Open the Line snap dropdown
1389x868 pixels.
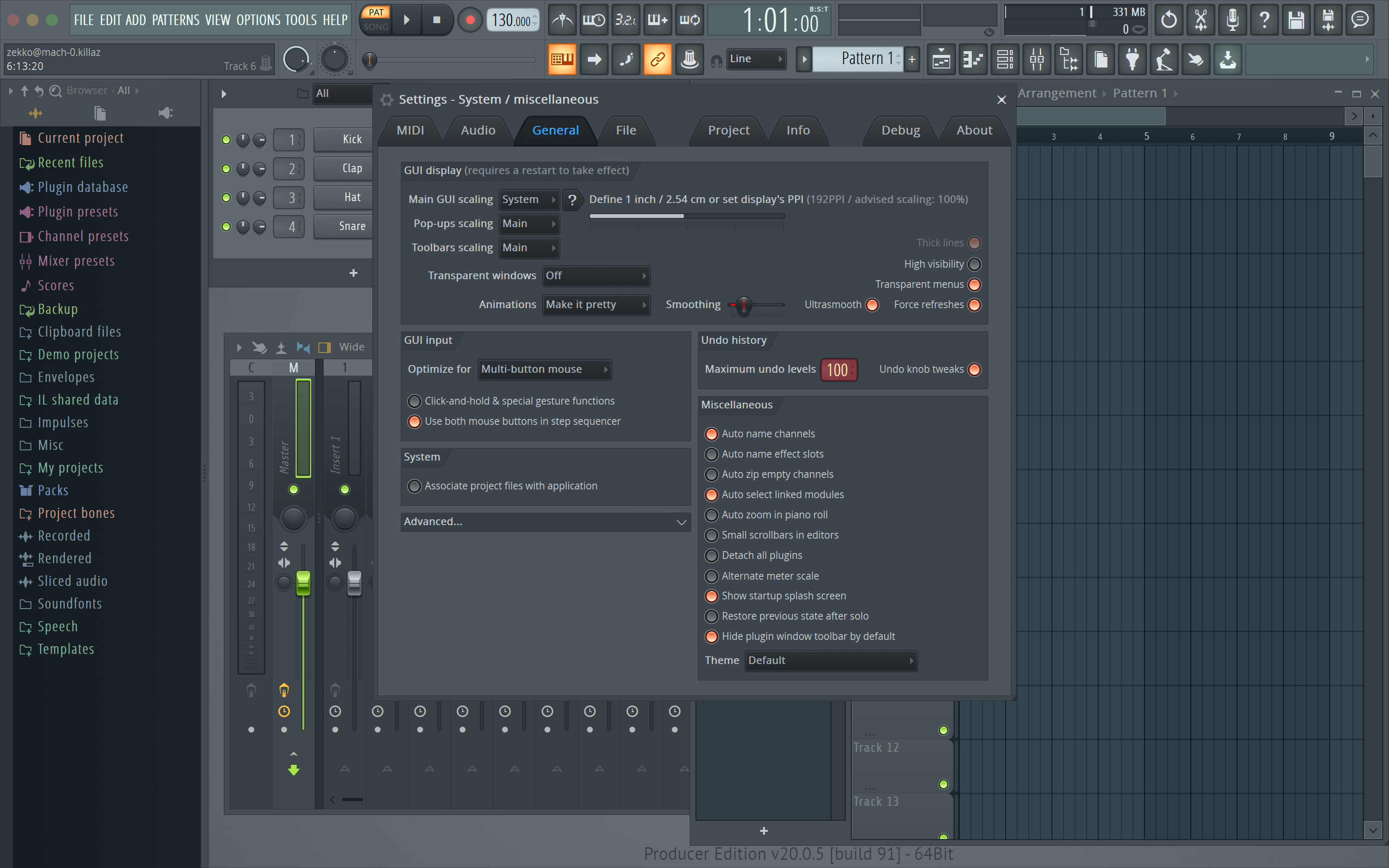click(756, 59)
